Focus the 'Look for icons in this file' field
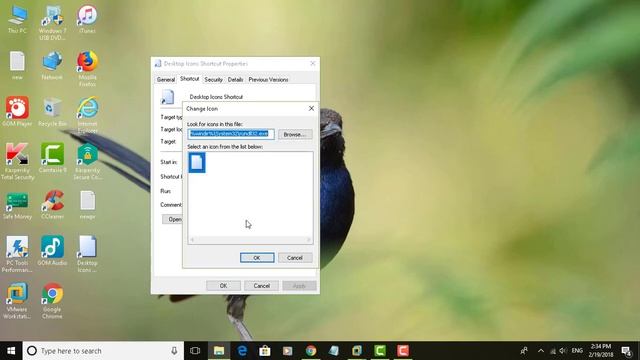640x360 pixels. 231,134
